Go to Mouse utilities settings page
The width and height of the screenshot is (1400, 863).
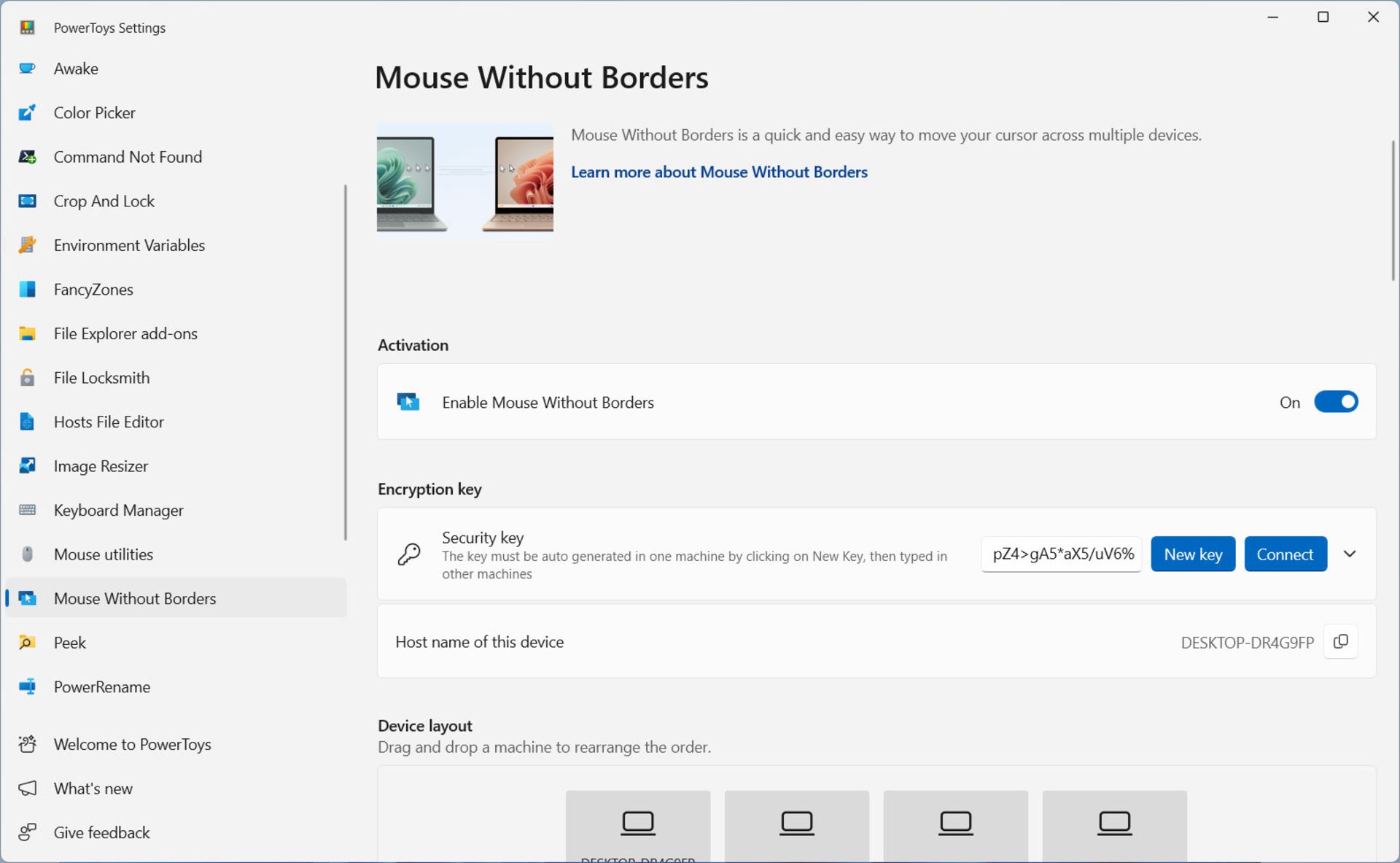[x=103, y=554]
